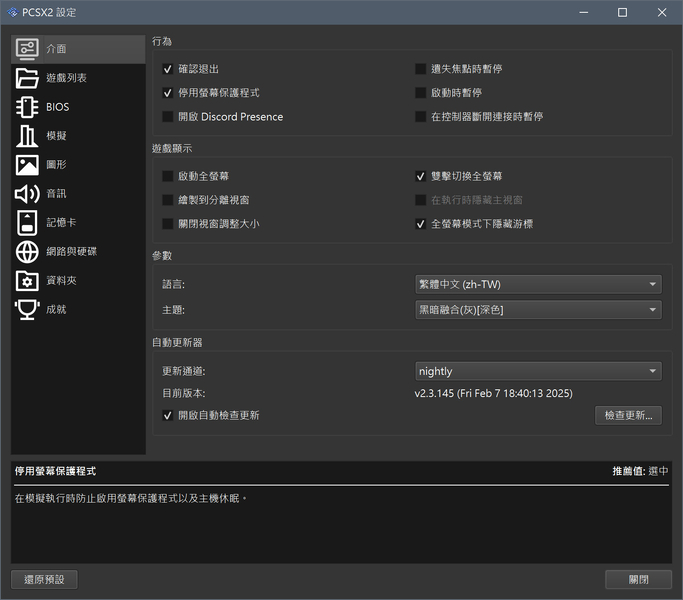Image resolution: width=683 pixels, height=600 pixels.
Task: Switch to 遊戲列表 settings page
Action: click(x=78, y=78)
